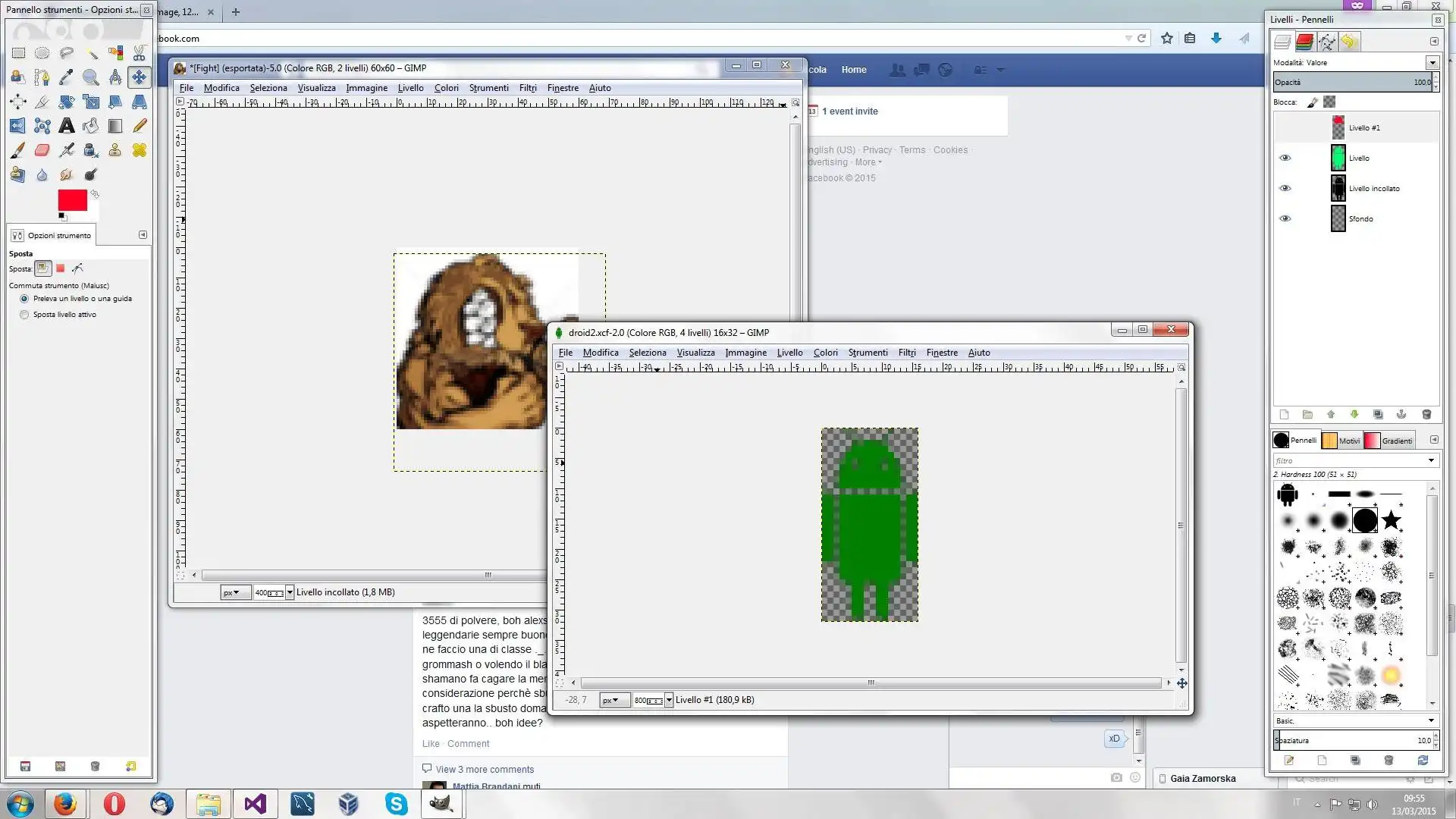This screenshot has width=1456, height=819.
Task: Click the duplicate layer icon
Action: coord(1378,415)
